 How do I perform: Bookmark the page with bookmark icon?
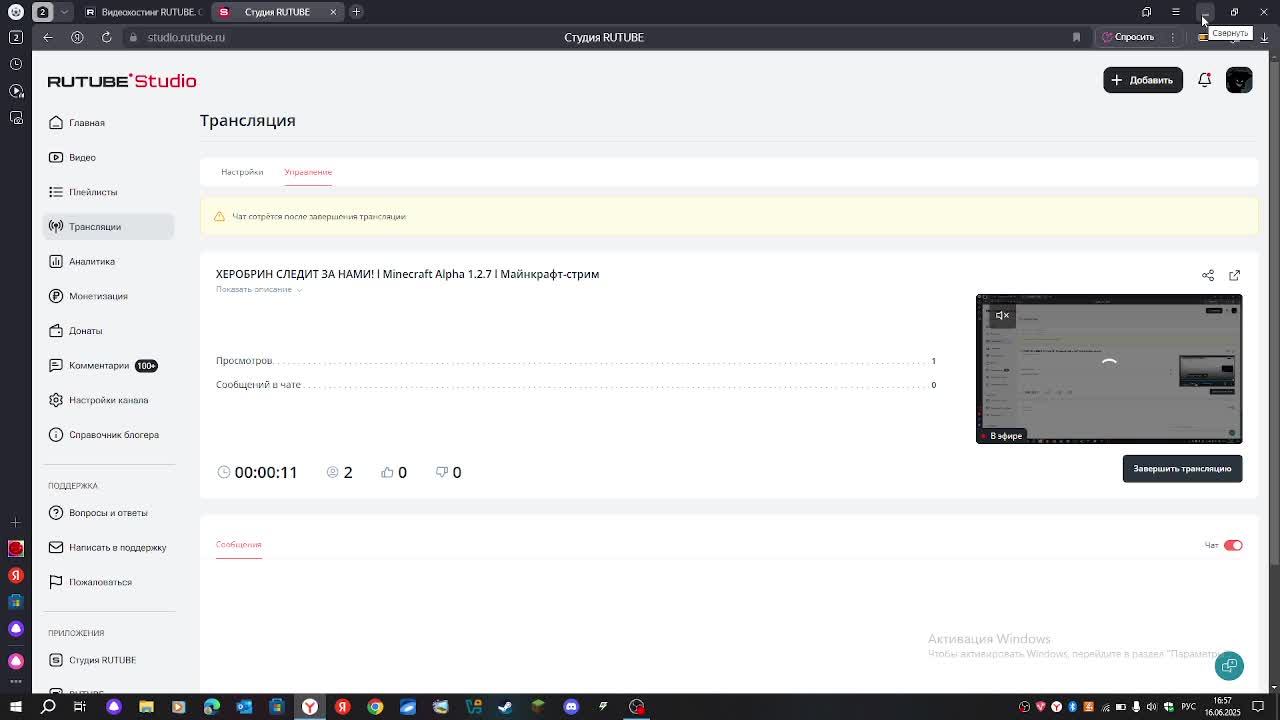[1076, 37]
